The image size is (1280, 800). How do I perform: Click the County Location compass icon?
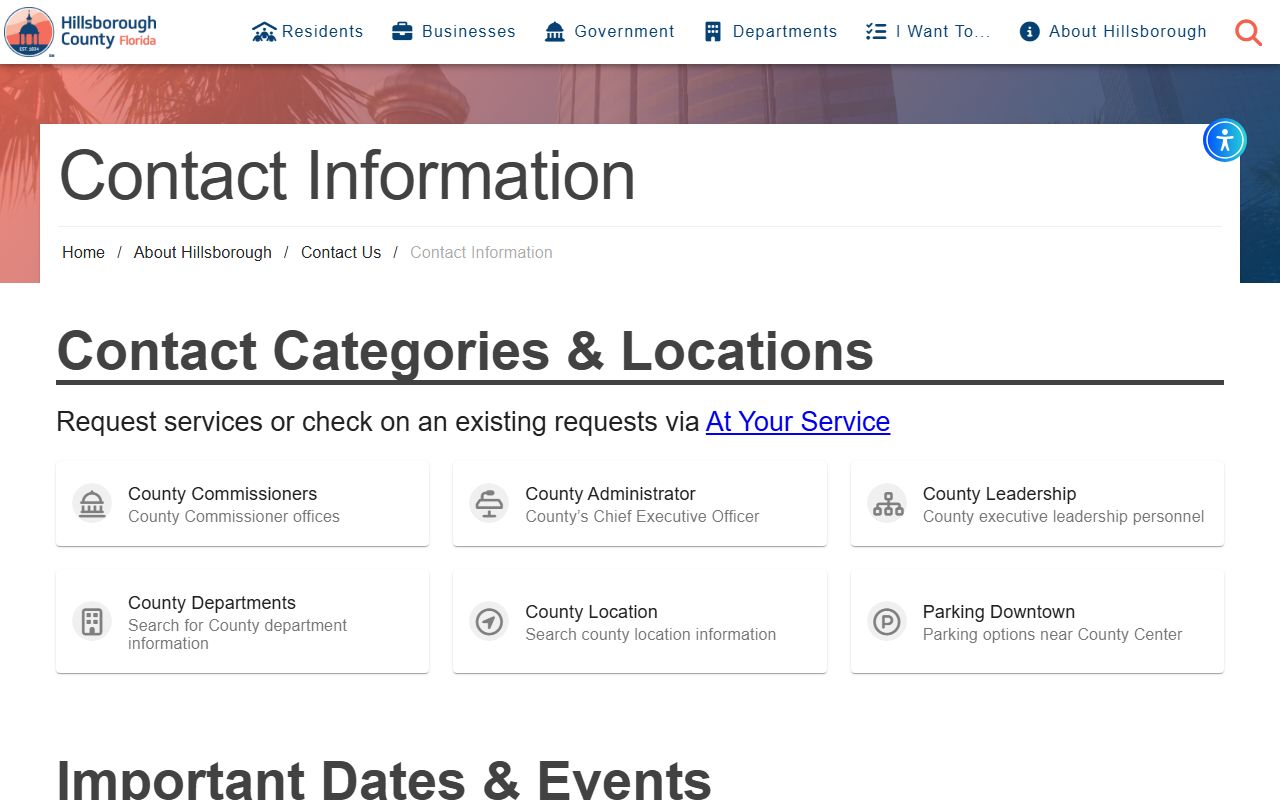click(x=489, y=621)
